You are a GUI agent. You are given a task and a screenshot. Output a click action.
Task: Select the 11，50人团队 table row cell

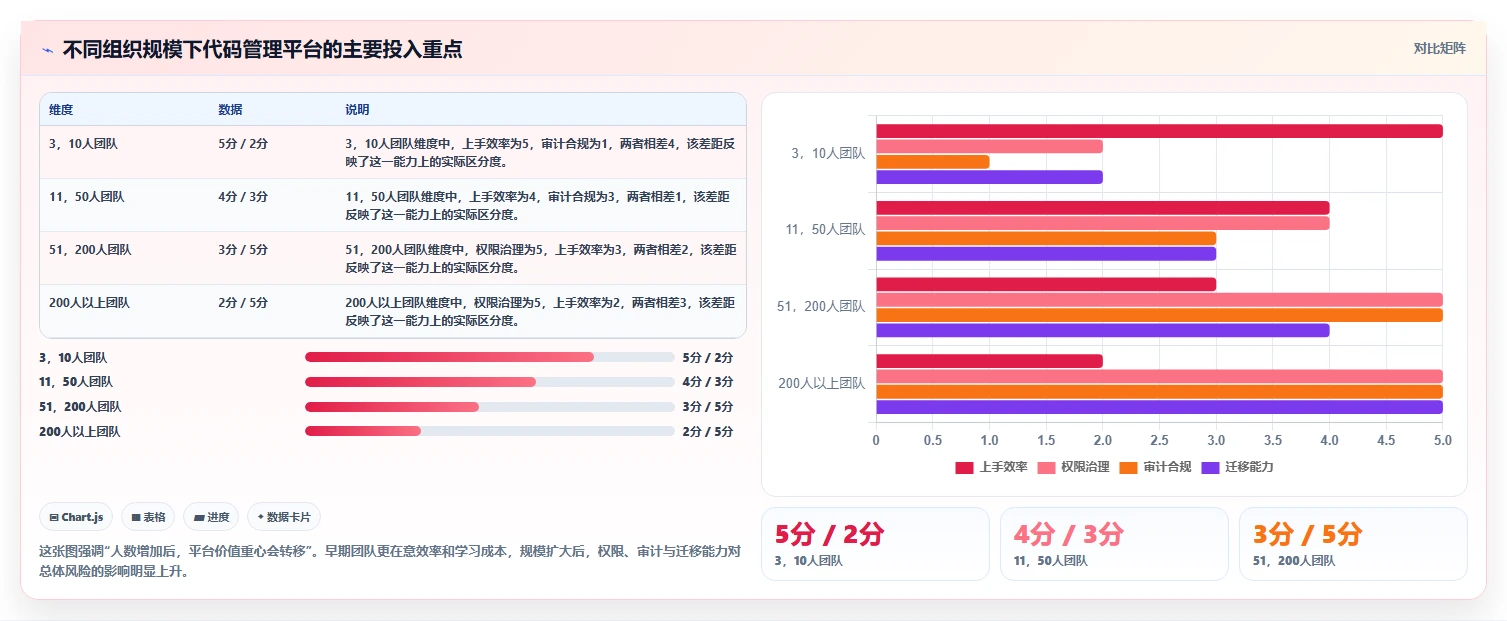(x=124, y=205)
